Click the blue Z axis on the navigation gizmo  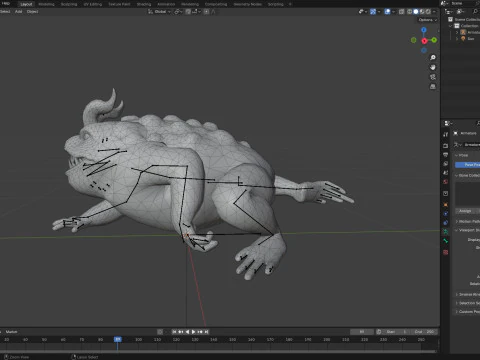coord(424,30)
